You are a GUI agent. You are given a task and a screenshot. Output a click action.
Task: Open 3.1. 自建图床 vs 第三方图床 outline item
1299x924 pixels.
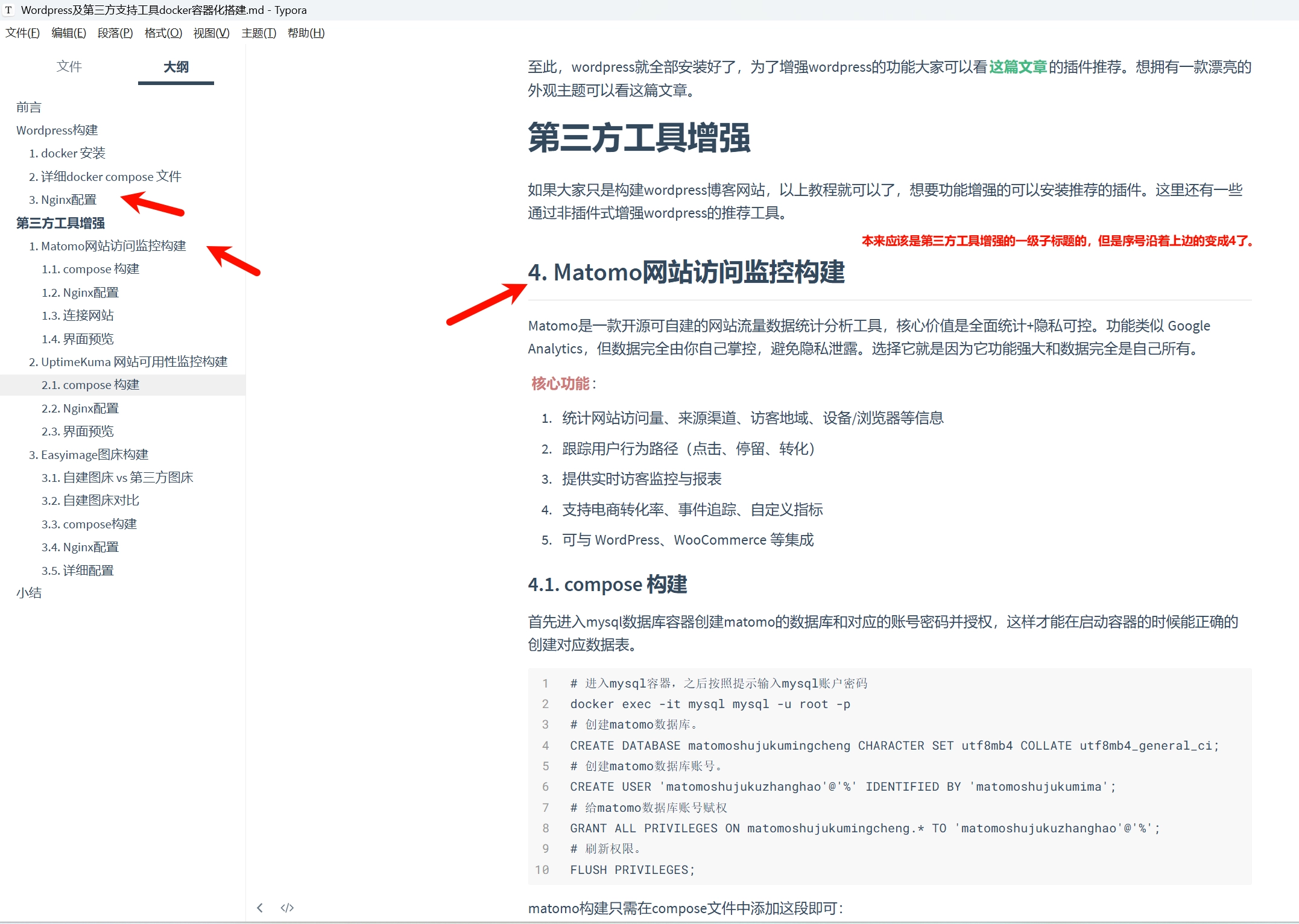(118, 478)
